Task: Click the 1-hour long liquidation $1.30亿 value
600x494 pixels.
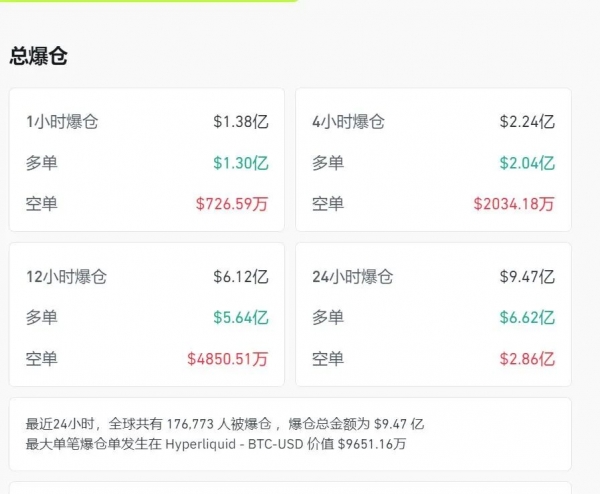Action: coord(240,163)
